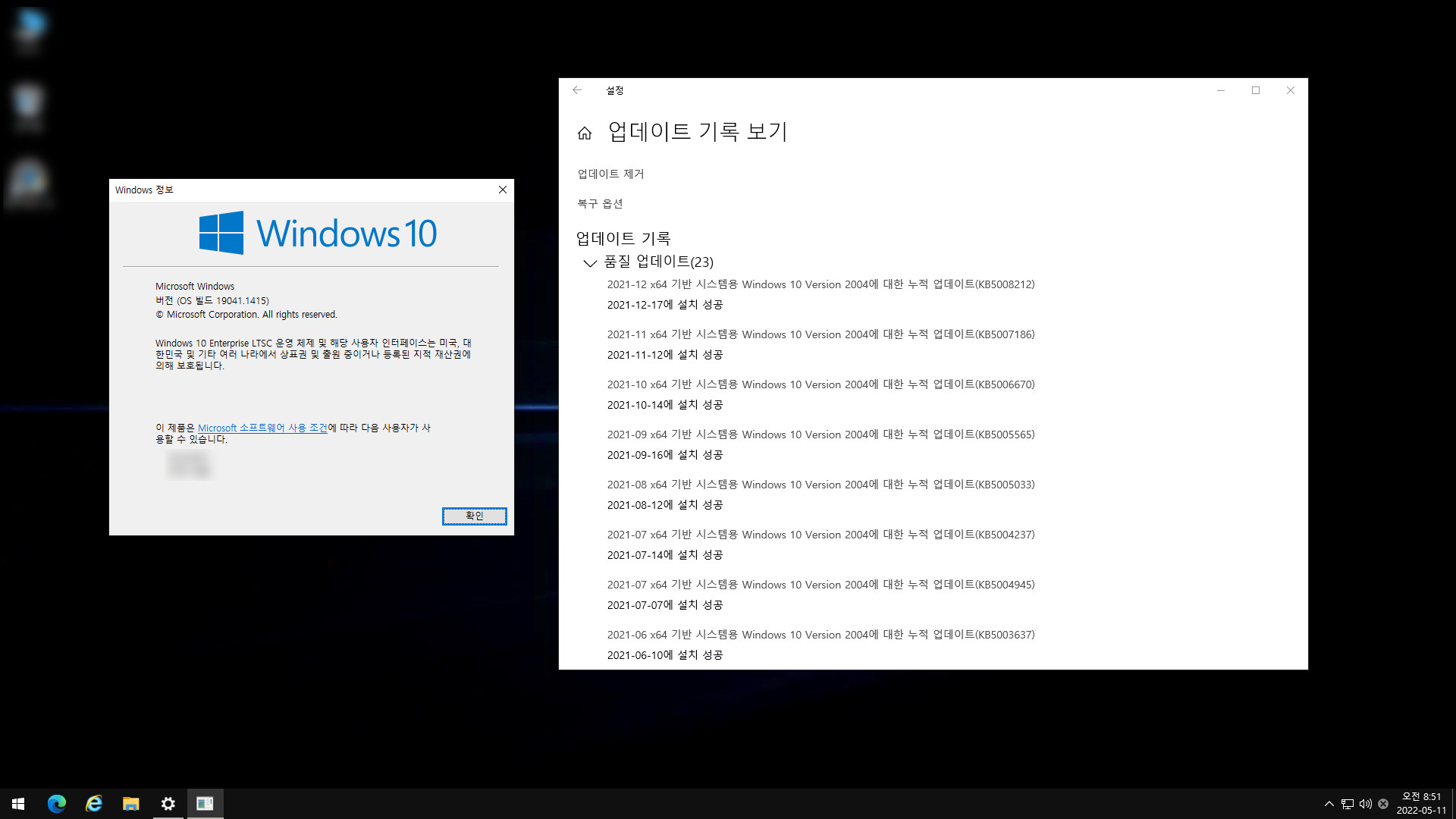
Task: Open the KB5003637 update entry
Action: click(x=821, y=635)
